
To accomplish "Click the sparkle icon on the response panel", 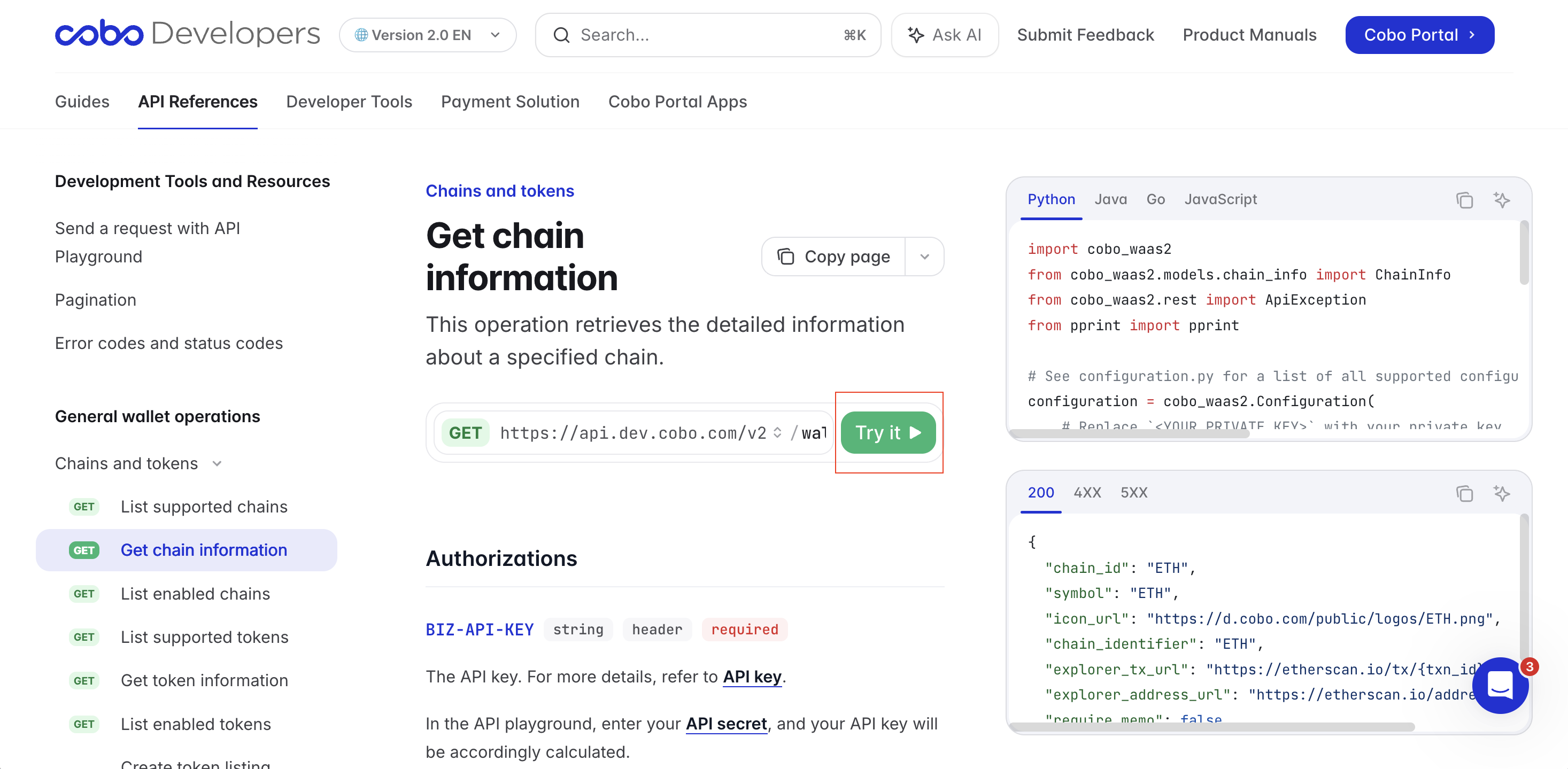I will [1502, 493].
